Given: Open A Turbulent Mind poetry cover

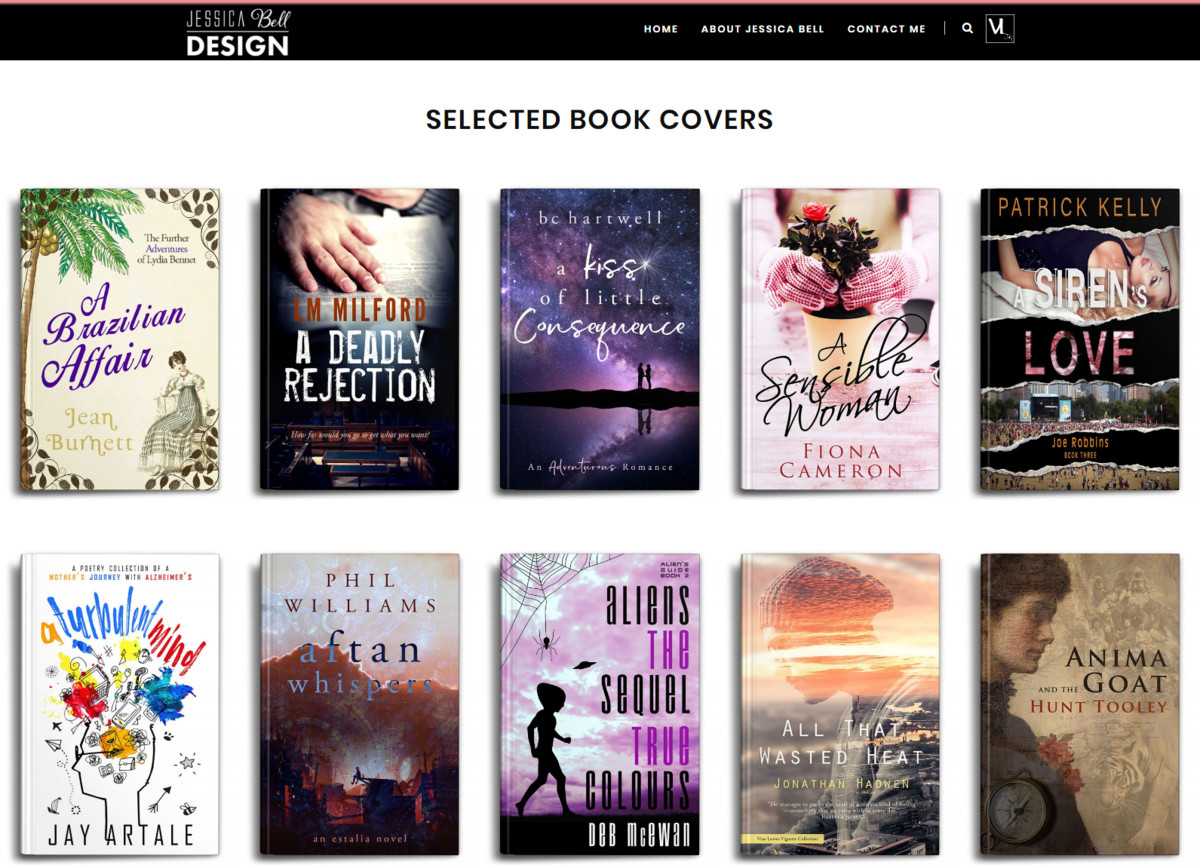Looking at the screenshot, I should click(120, 703).
